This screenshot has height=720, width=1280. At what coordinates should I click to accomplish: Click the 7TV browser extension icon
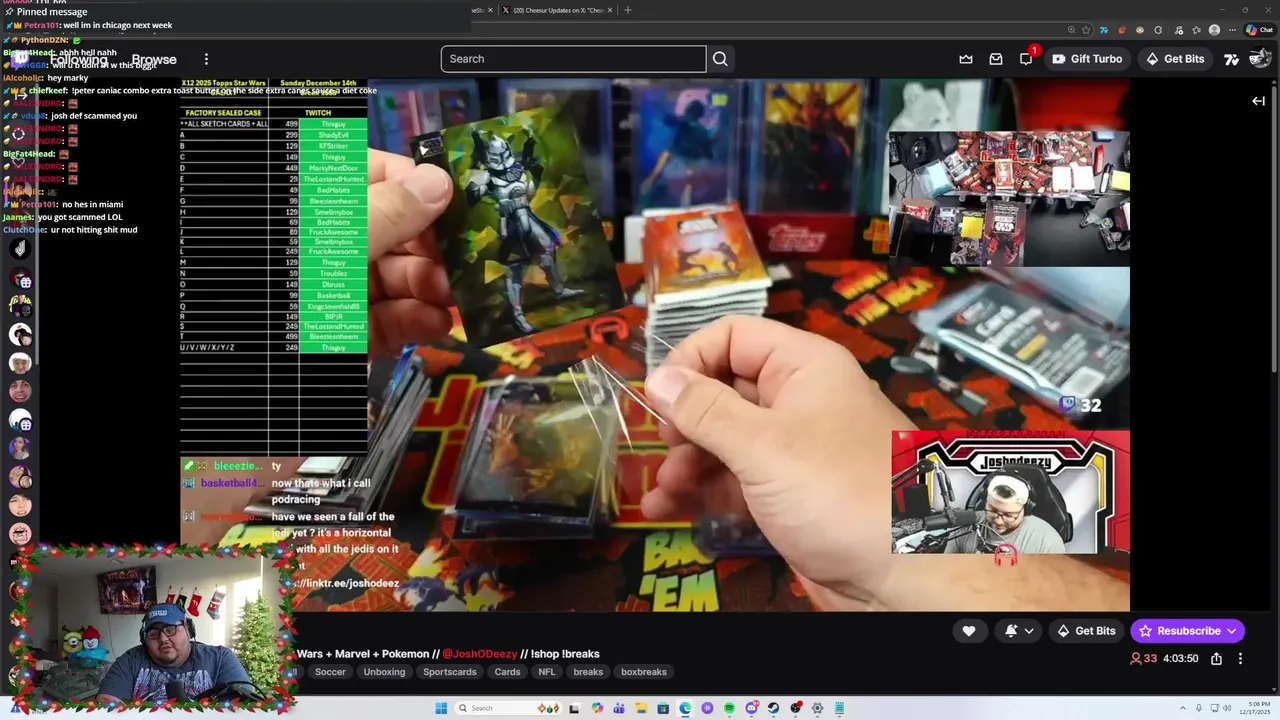[x=1104, y=30]
